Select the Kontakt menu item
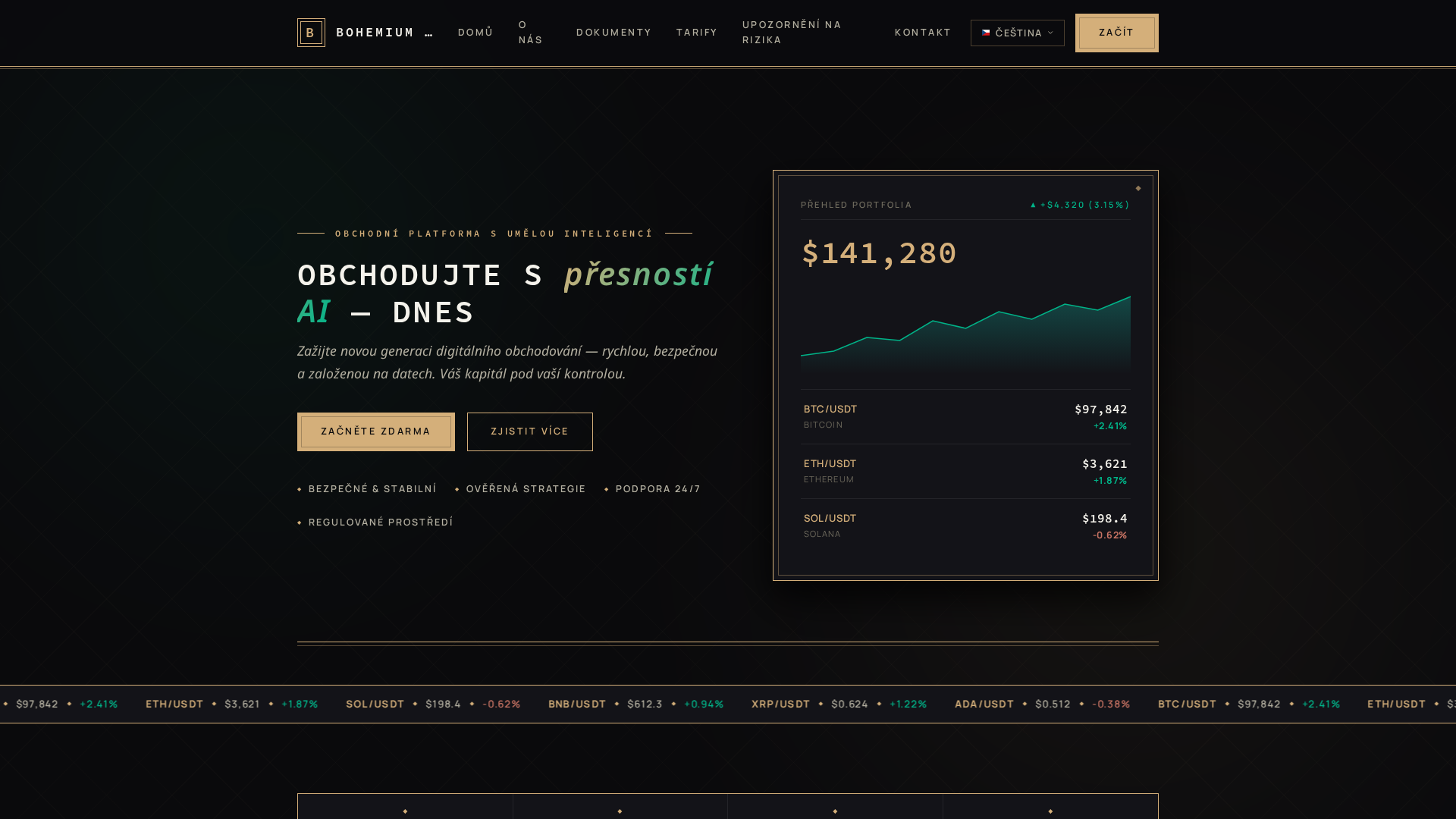1456x819 pixels. pos(923,33)
